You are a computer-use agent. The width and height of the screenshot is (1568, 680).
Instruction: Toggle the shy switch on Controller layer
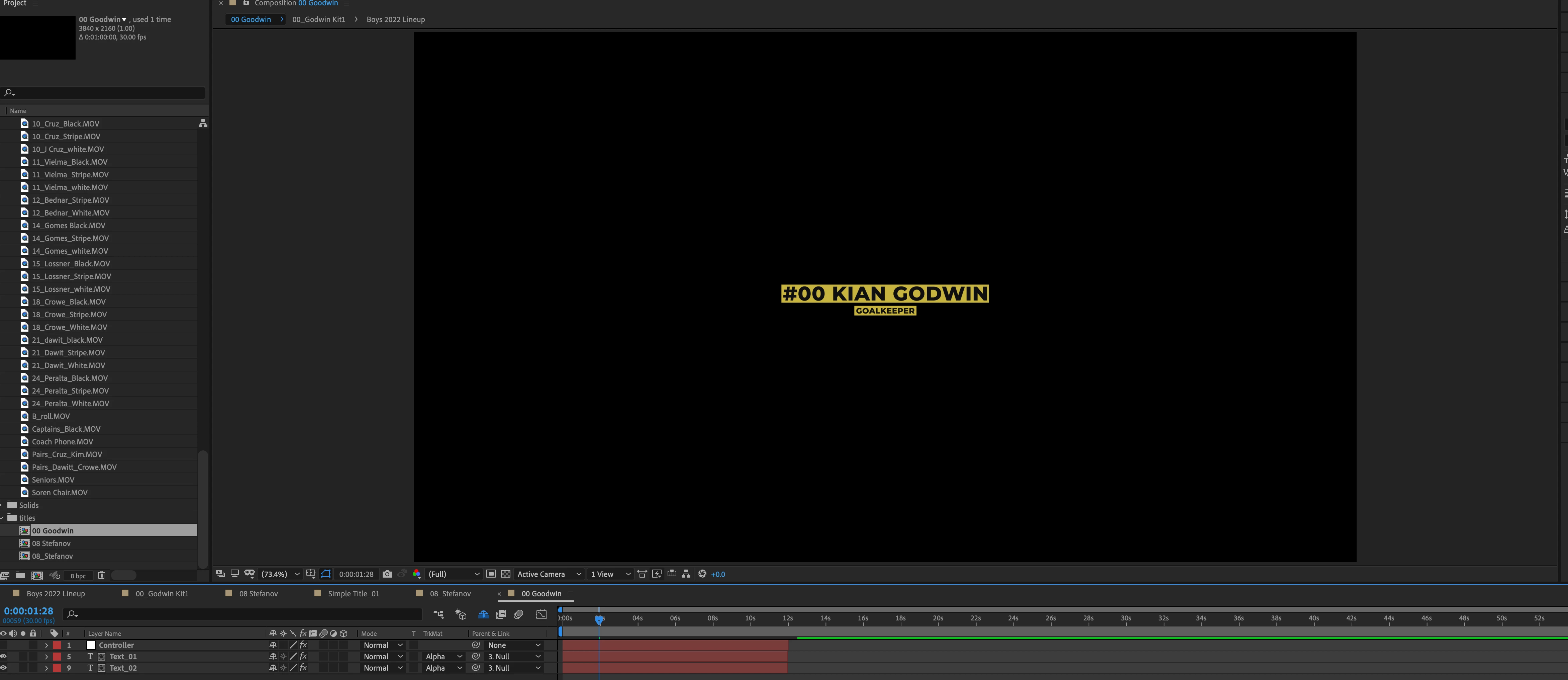click(x=273, y=645)
